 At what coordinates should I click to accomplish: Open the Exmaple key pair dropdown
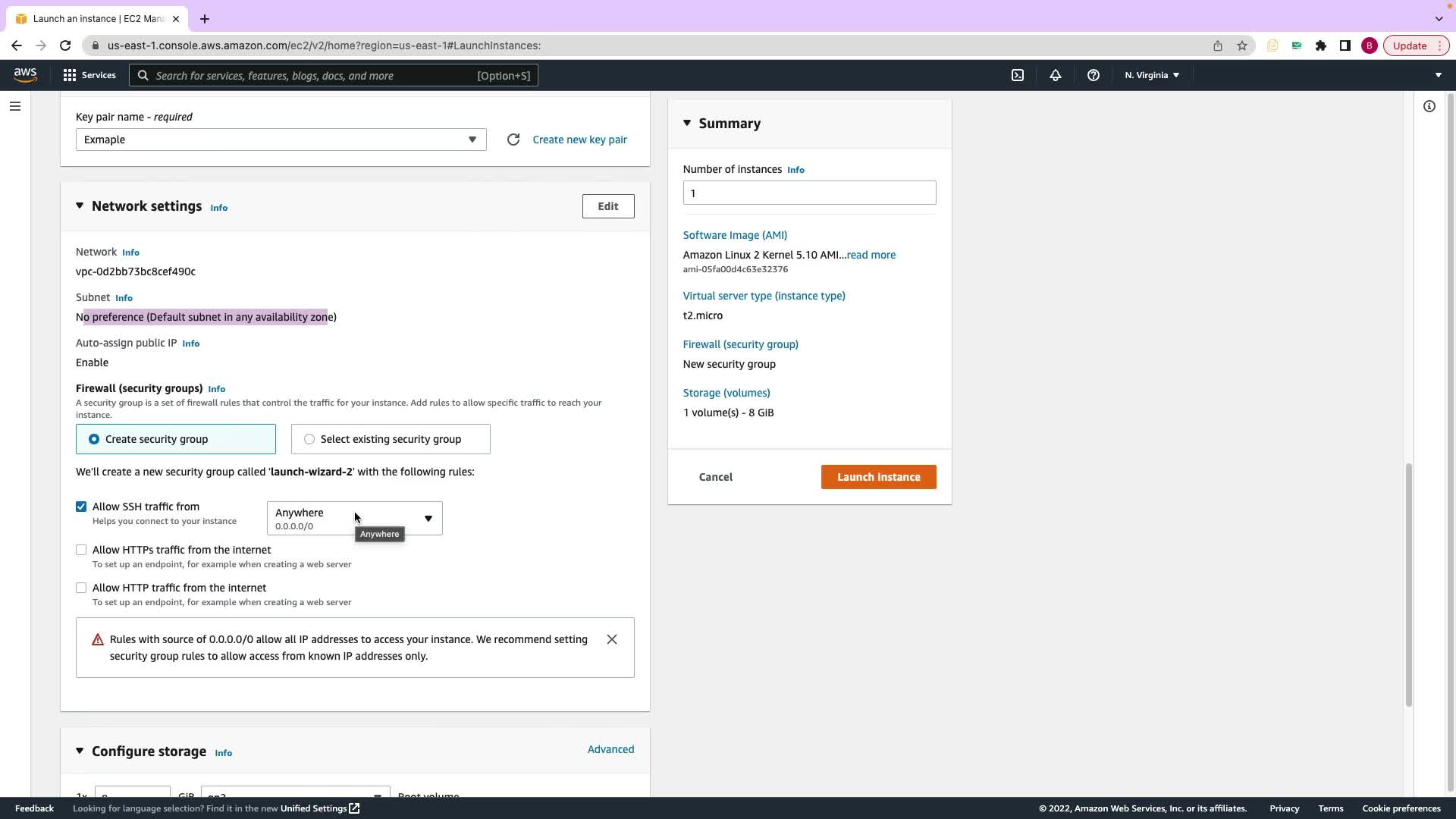pos(281,140)
